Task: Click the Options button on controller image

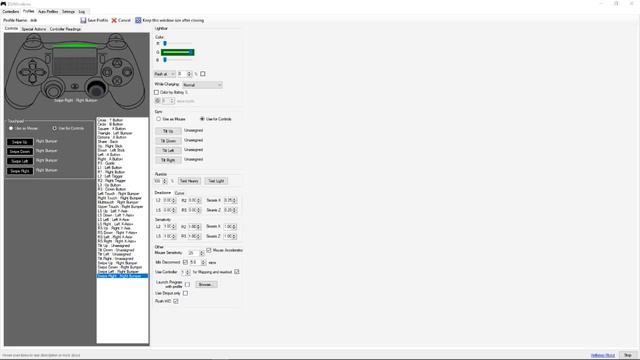Action: click(102, 59)
